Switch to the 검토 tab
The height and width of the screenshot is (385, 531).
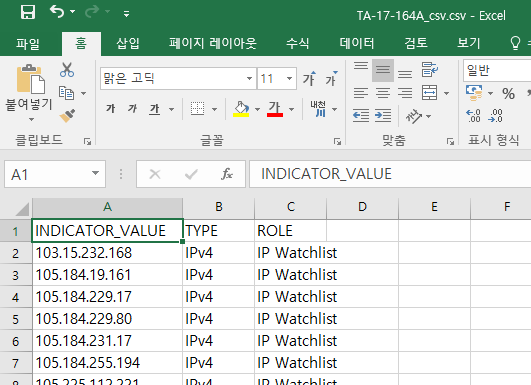[416, 44]
